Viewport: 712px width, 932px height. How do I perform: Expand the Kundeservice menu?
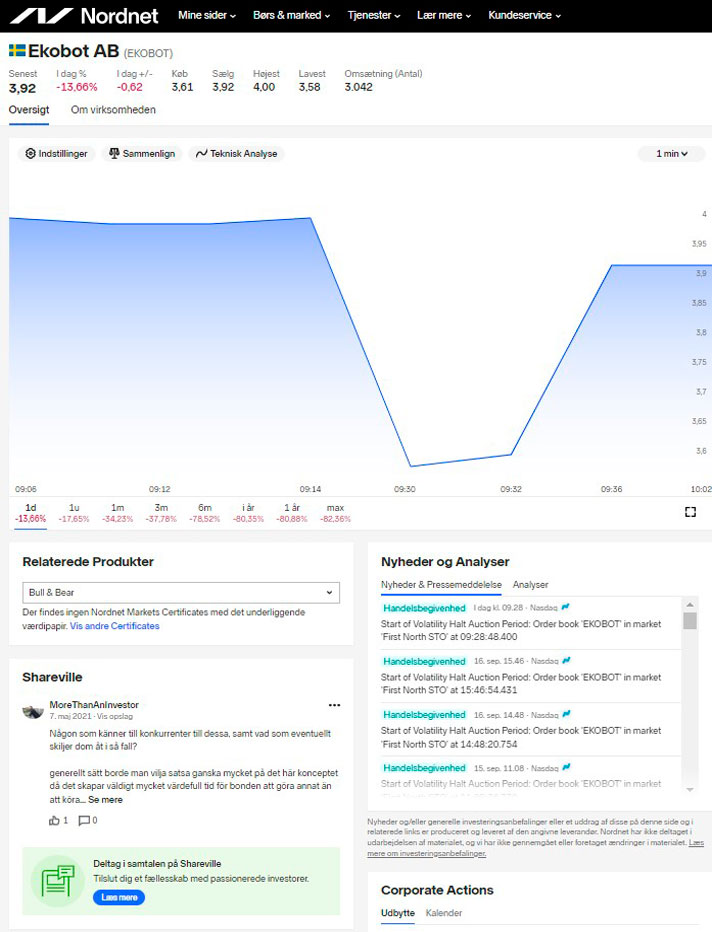tap(525, 15)
